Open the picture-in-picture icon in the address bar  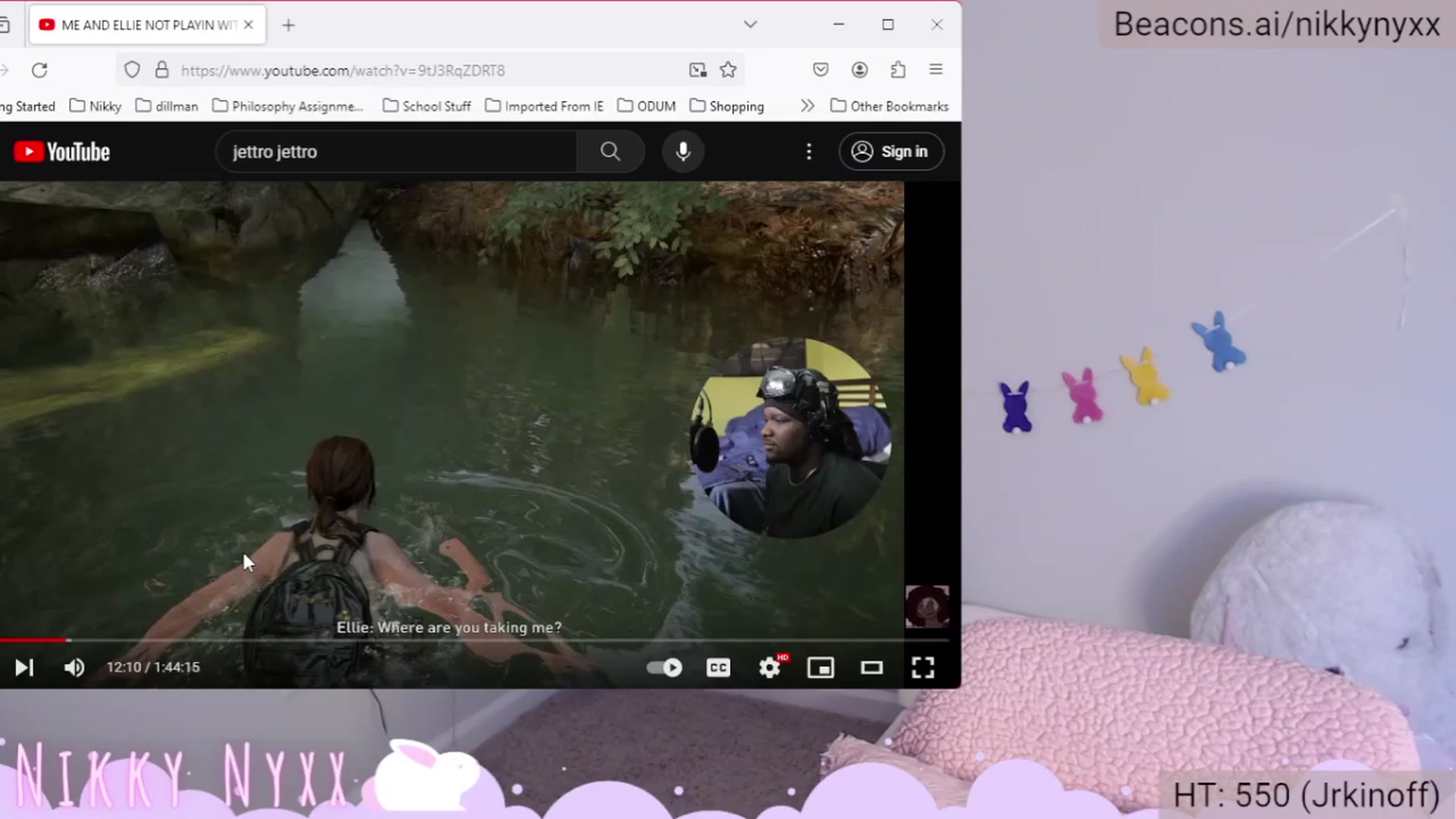698,71
